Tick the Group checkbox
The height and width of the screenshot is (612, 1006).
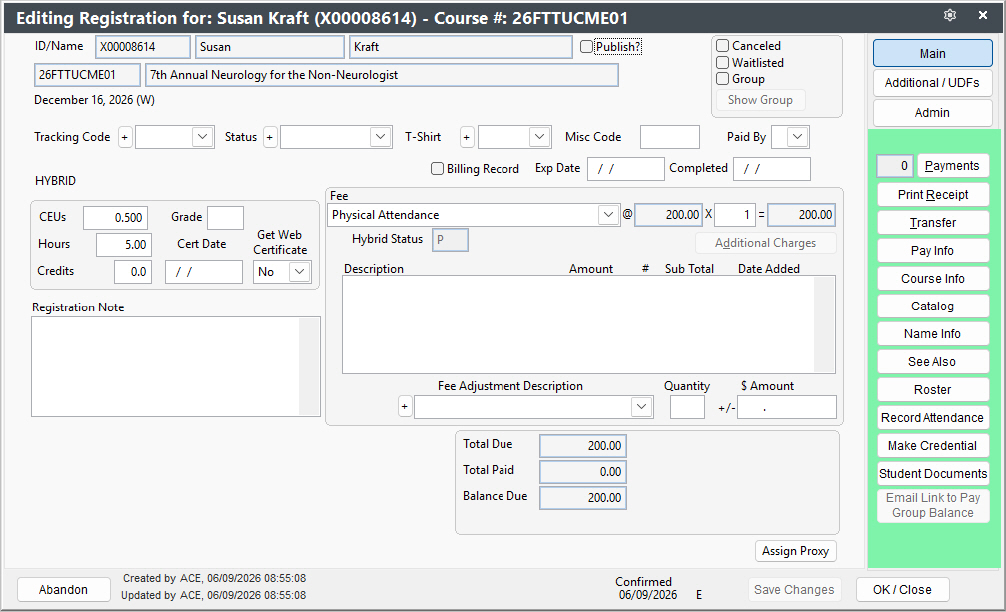[722, 79]
